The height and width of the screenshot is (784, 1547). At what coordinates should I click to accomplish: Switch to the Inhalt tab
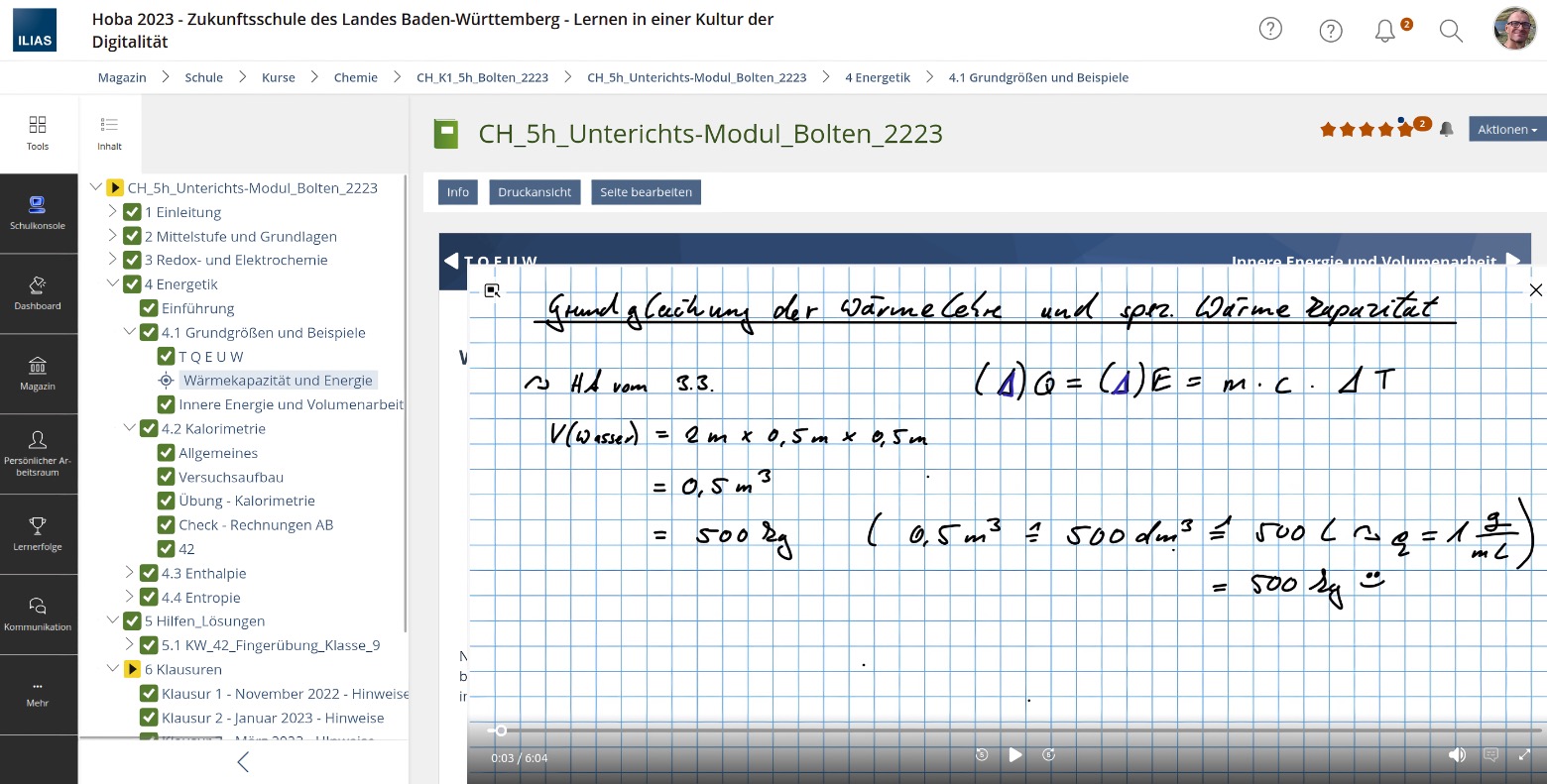click(109, 134)
